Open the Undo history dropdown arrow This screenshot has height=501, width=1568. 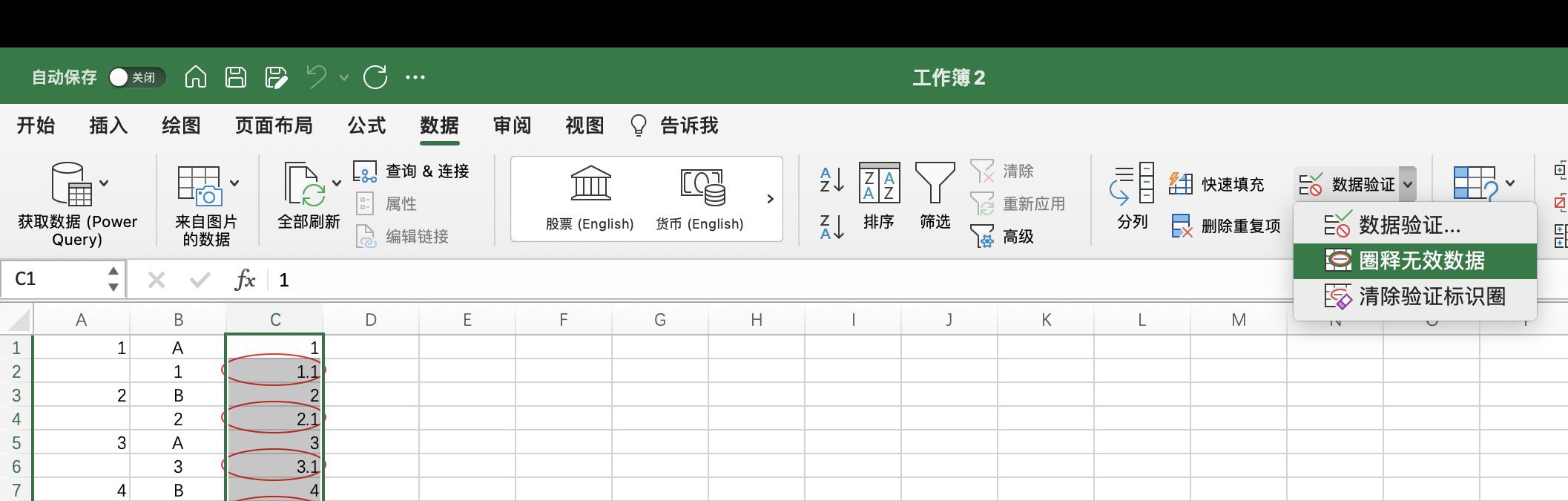pyautogui.click(x=344, y=77)
